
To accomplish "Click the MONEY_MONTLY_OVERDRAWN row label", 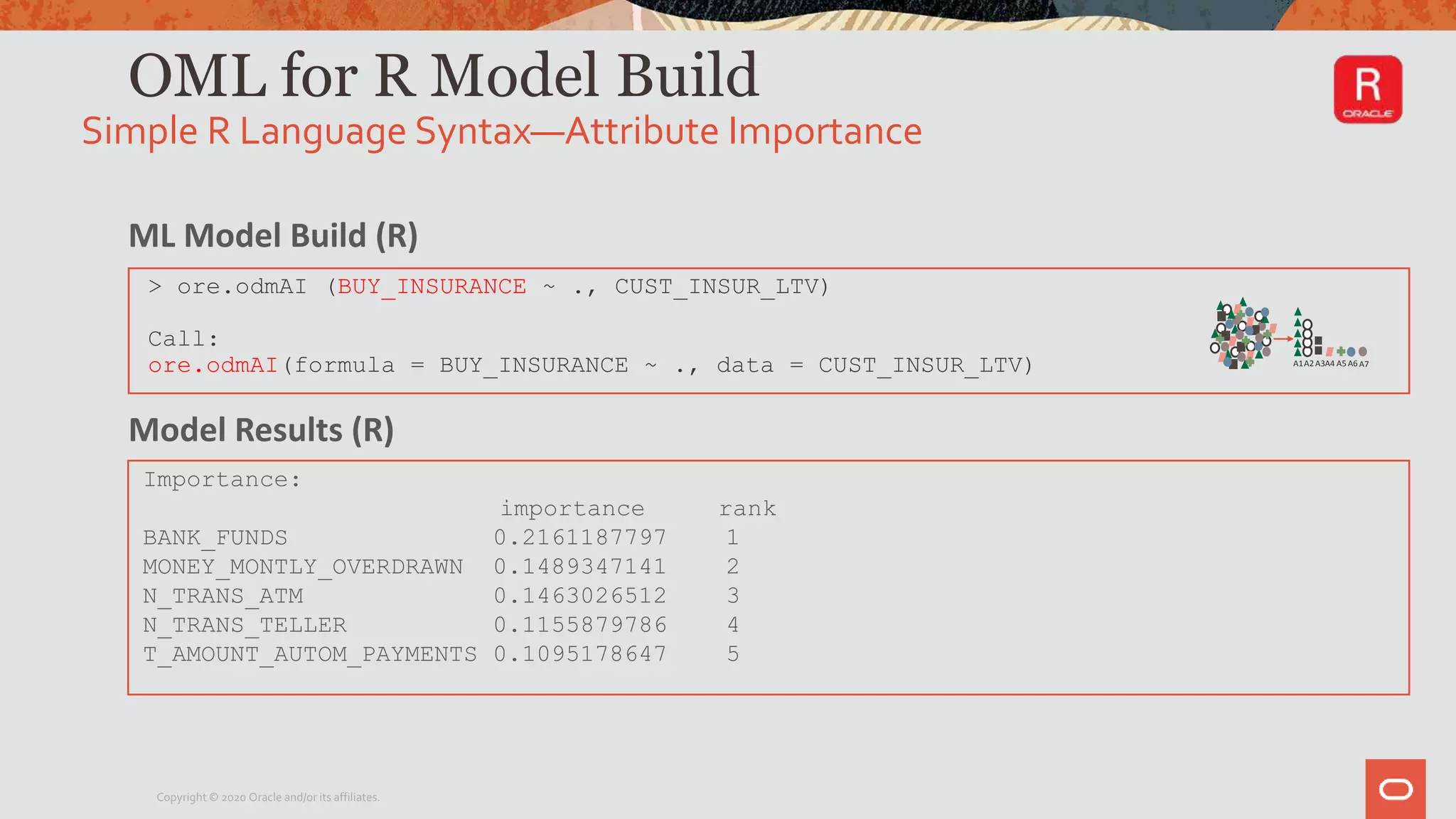I will click(x=302, y=567).
